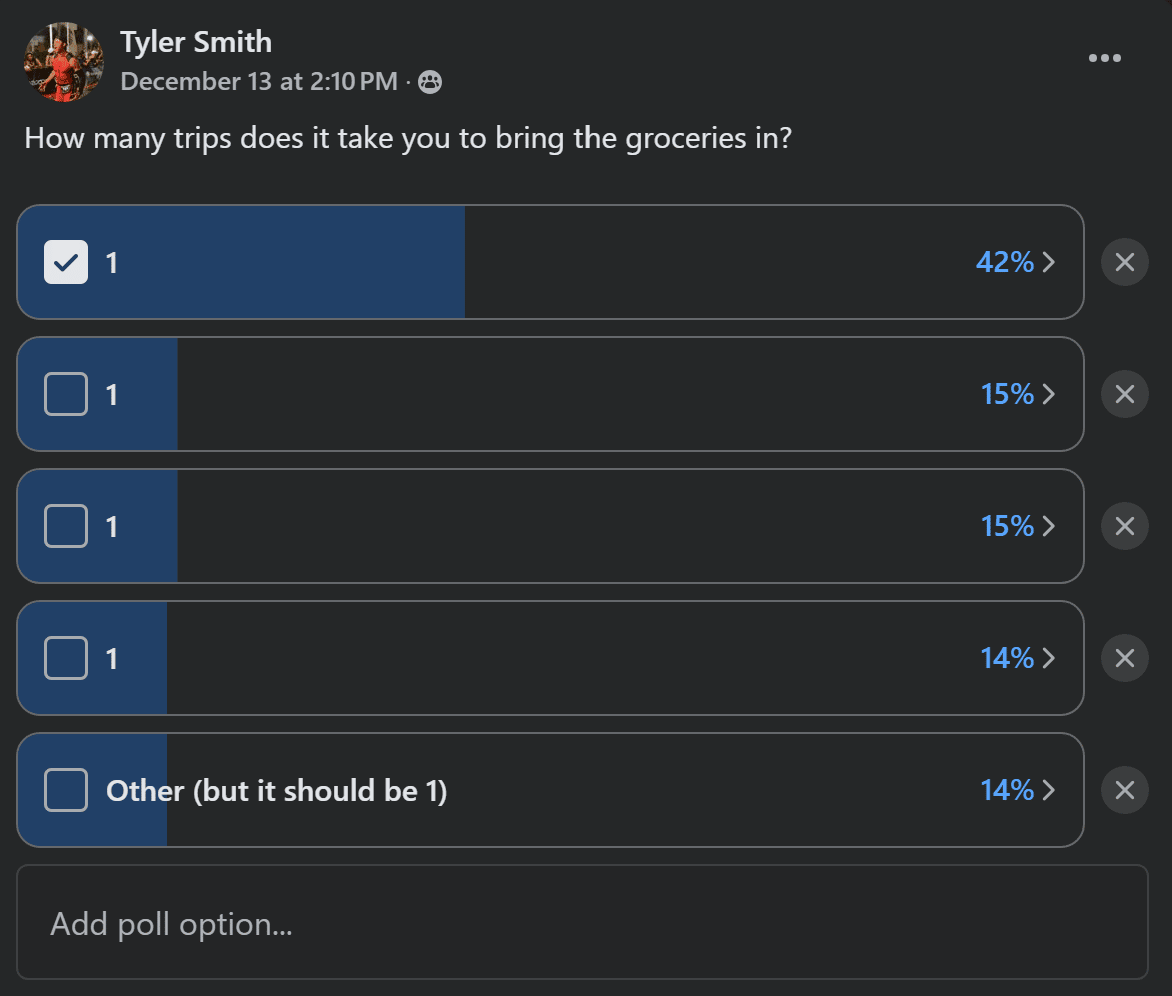1172x996 pixels.
Task: Remove the Other (but it should be 1) option
Action: point(1124,790)
